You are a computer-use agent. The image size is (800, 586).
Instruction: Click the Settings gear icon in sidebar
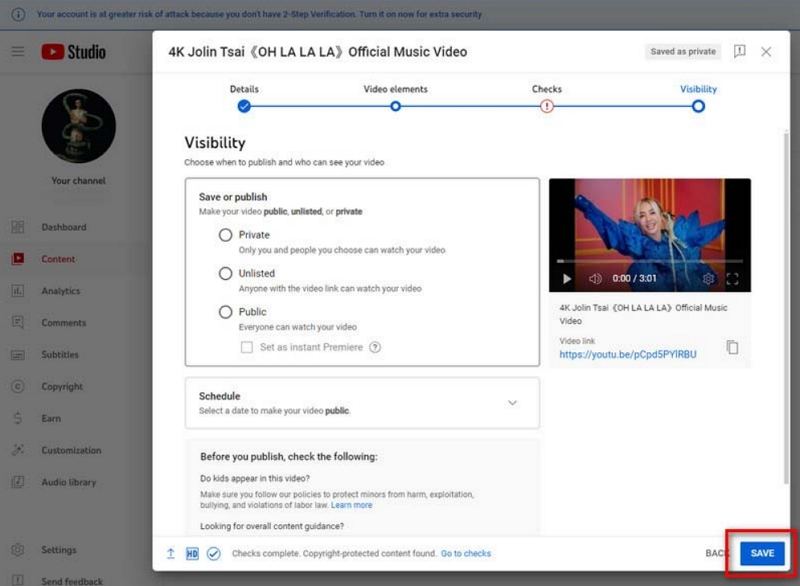click(18, 550)
